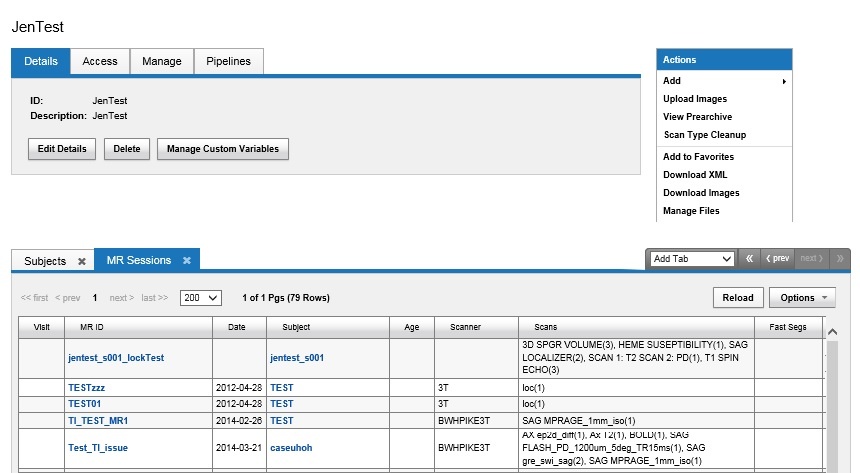
Task: Sort by the Scanner column header
Action: [476, 327]
